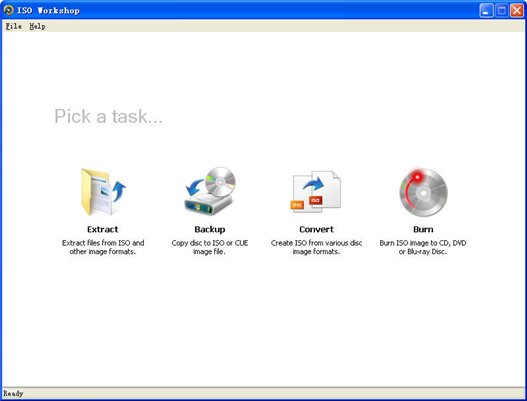Click the ISO Workshop title bar icon

(8, 10)
